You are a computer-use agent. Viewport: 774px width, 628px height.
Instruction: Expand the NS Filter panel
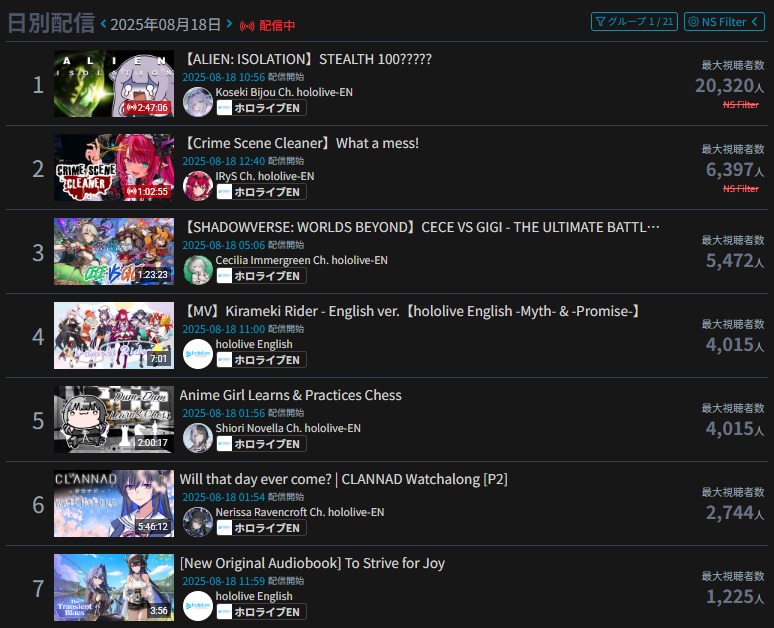point(724,22)
